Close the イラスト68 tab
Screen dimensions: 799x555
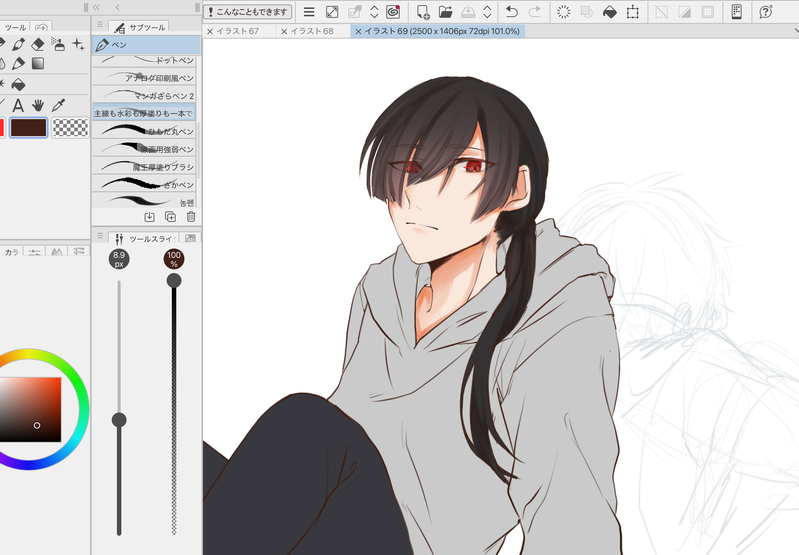pos(284,32)
